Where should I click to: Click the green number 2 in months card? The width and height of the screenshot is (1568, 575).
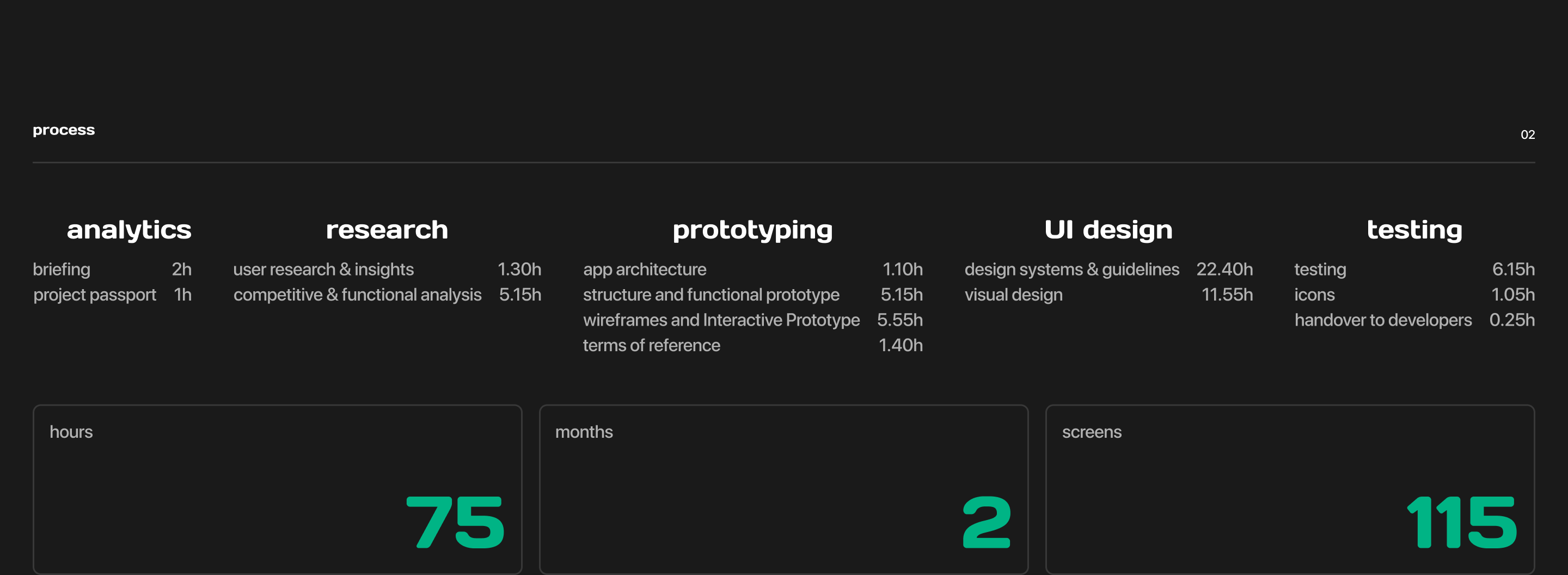click(x=986, y=522)
